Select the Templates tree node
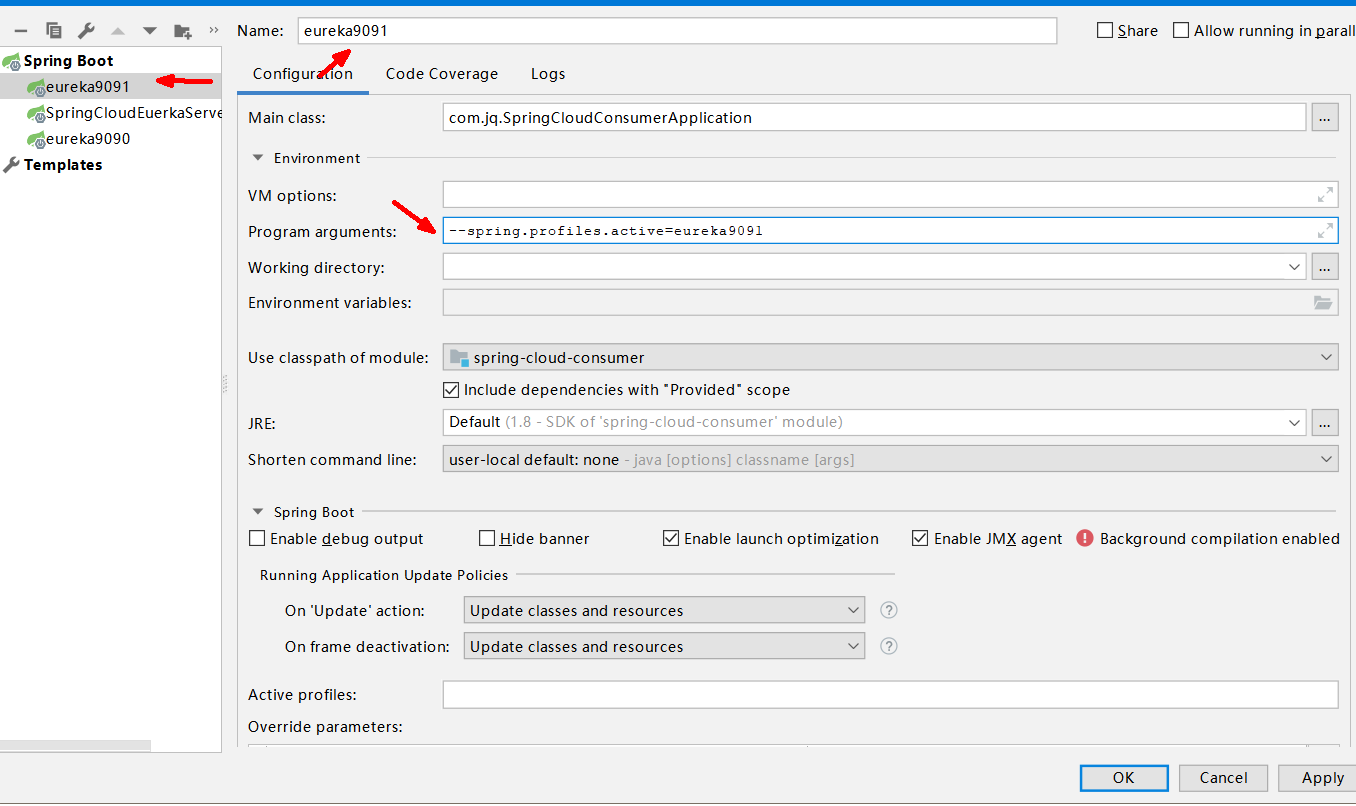 click(x=62, y=165)
